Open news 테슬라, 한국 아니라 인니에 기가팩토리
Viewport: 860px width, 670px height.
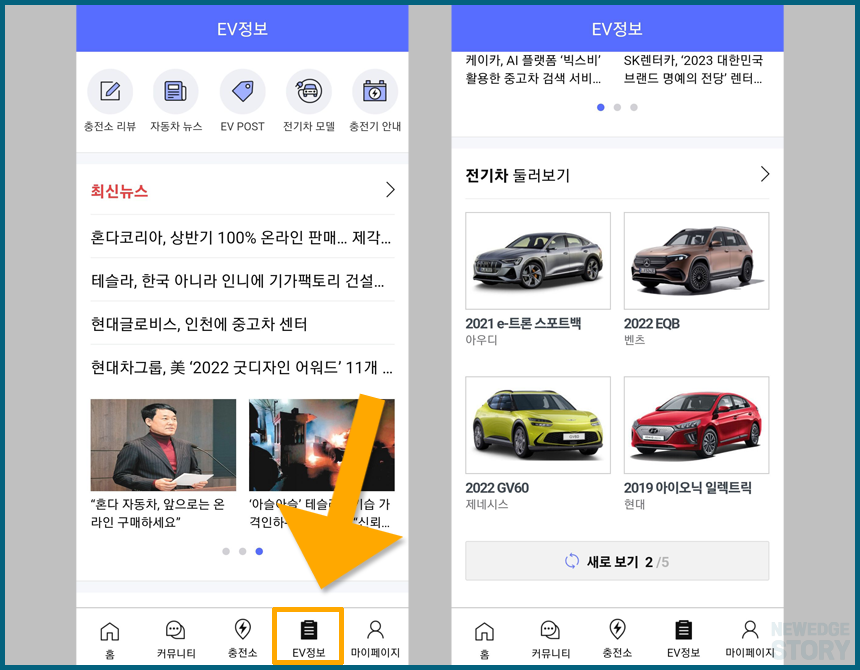click(x=242, y=281)
